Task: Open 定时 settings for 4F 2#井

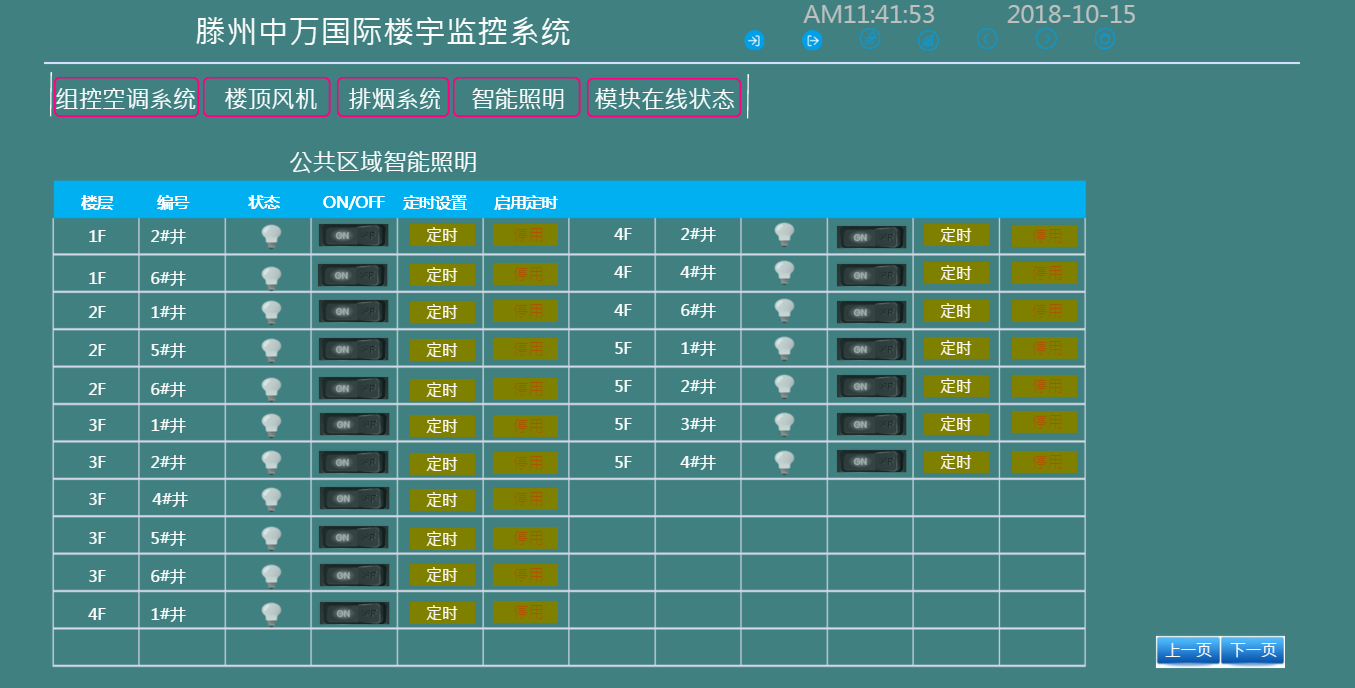Action: [x=956, y=235]
